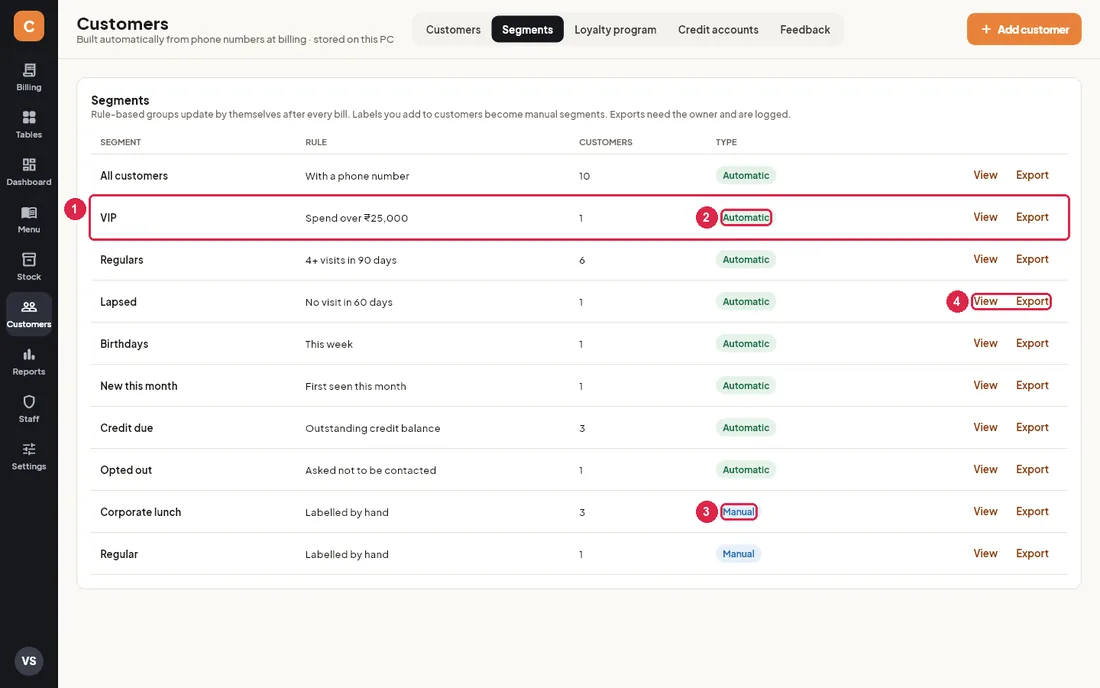1100x688 pixels.
Task: Click the customer count 10 for All customers
Action: pos(584,176)
